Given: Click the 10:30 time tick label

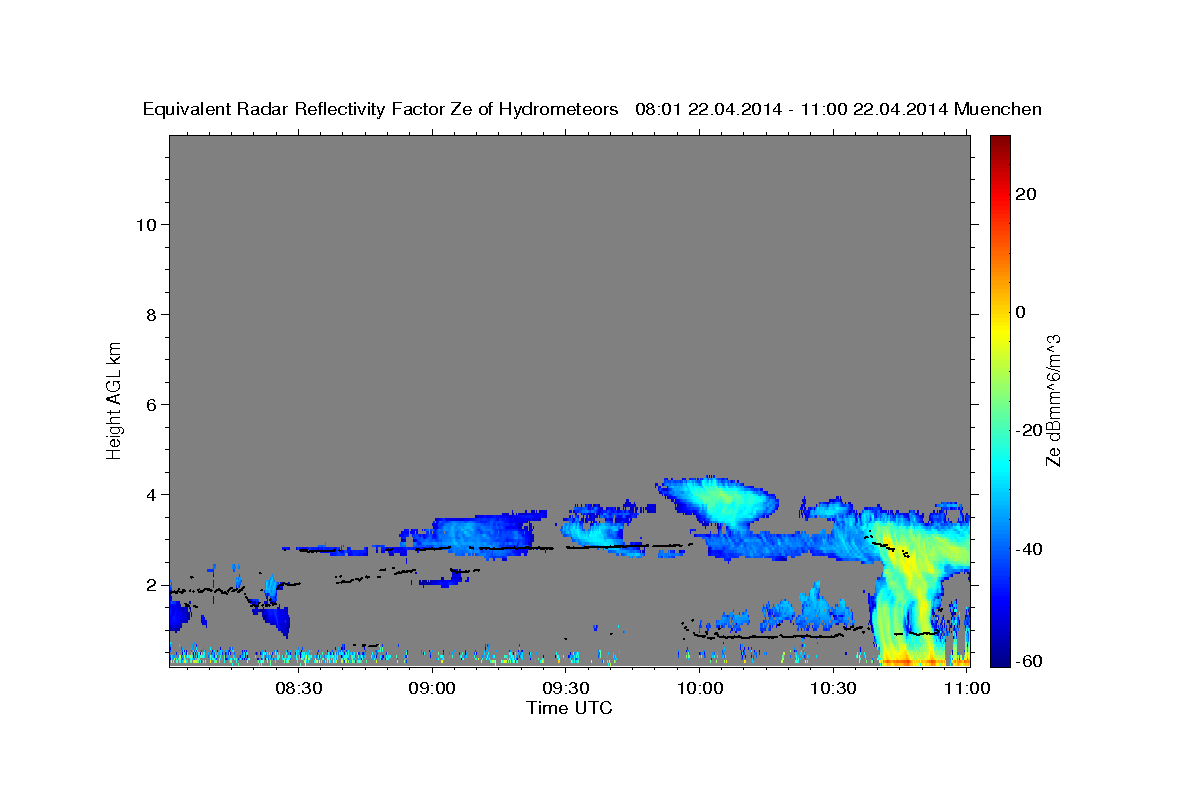Looking at the screenshot, I should (x=833, y=688).
